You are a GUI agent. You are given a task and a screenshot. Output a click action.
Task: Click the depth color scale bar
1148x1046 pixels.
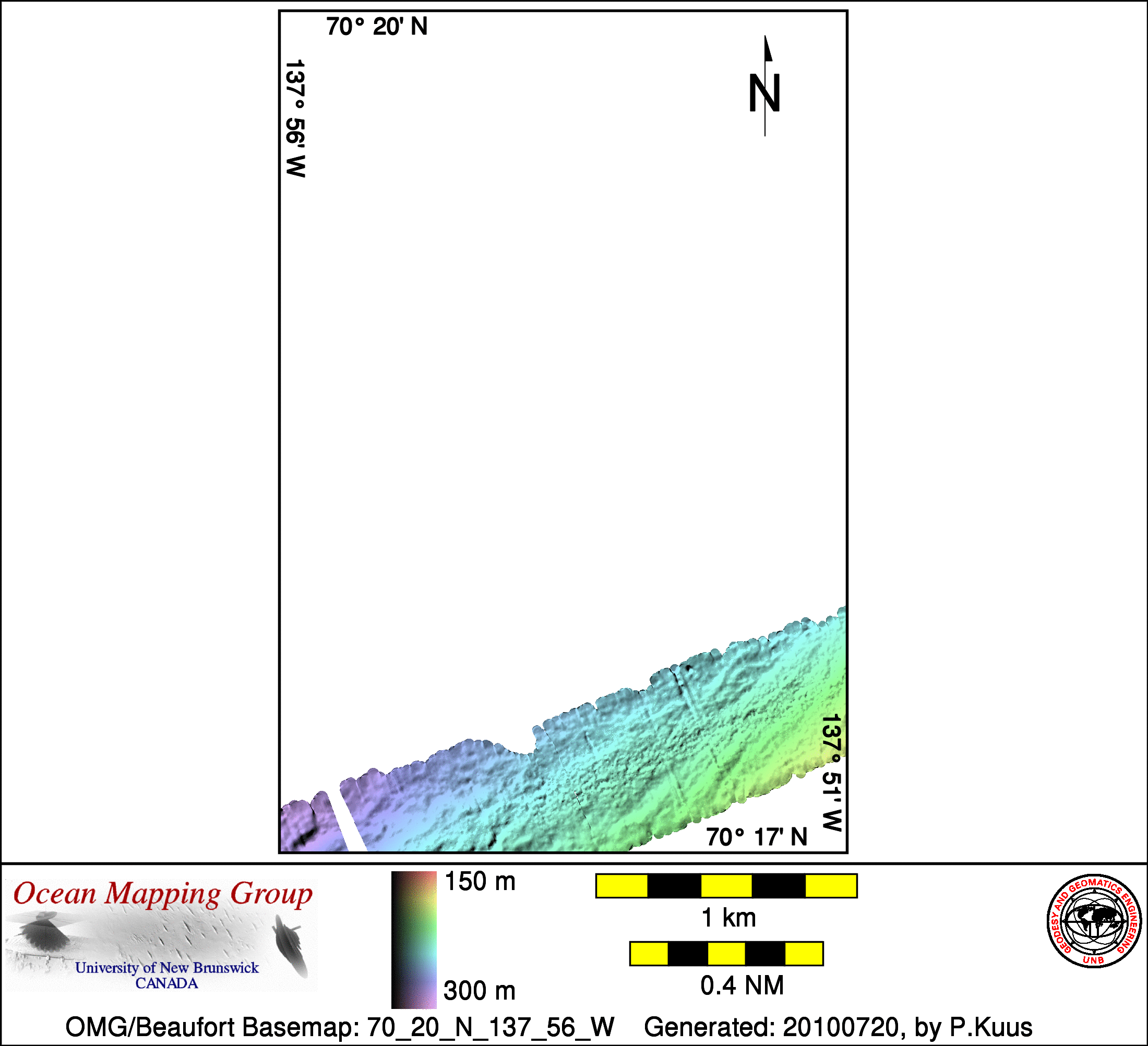[414, 940]
